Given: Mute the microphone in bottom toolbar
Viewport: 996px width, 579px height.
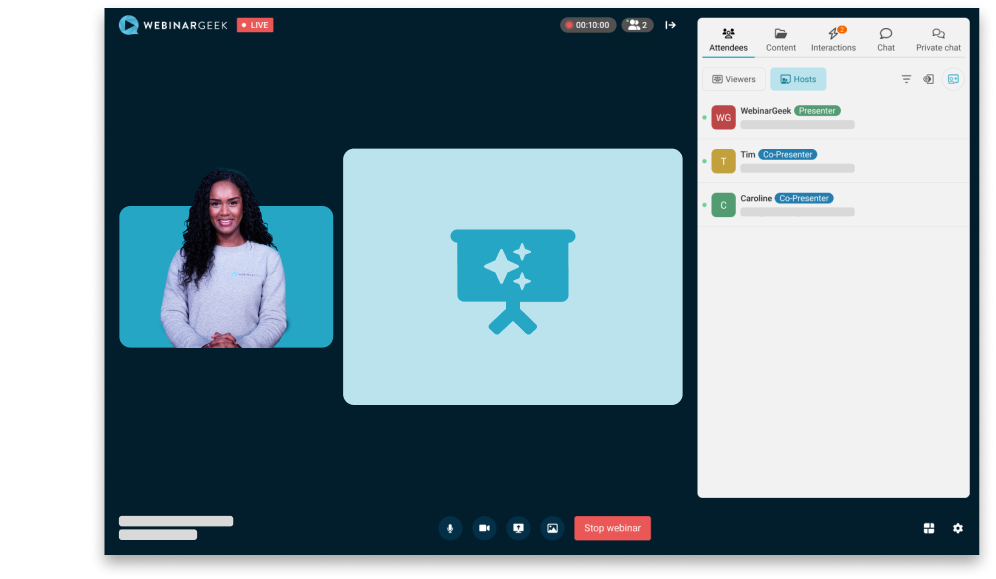Looking at the screenshot, I should 450,528.
